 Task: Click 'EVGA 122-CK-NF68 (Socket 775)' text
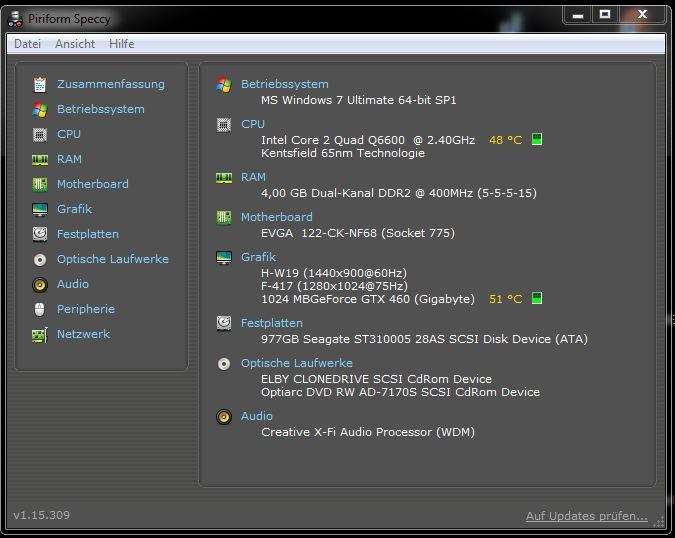[358, 233]
